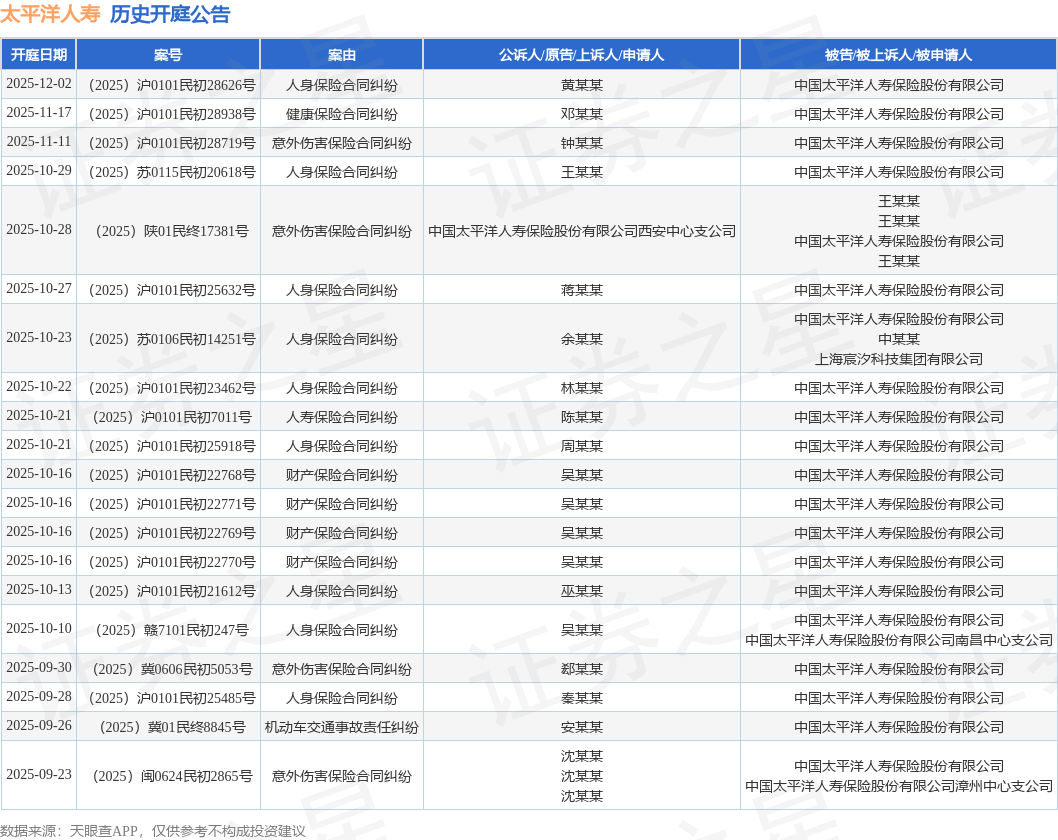Select the 开庭日期 column header
Viewport: 1058px width, 840px height.
point(38,55)
